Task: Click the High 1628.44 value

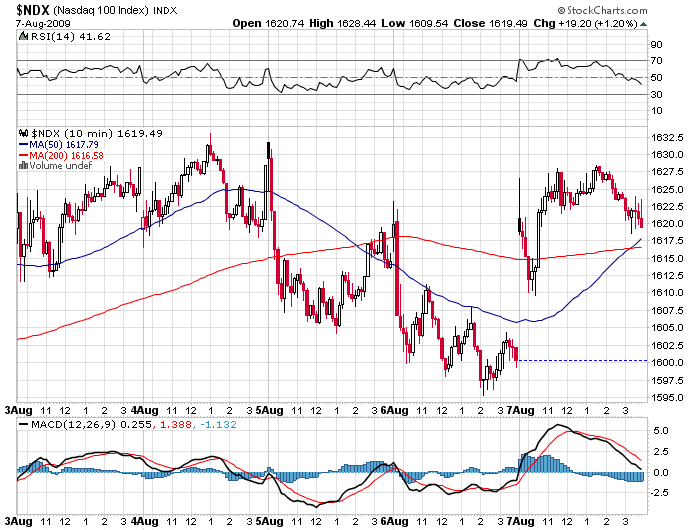Action: (343, 23)
